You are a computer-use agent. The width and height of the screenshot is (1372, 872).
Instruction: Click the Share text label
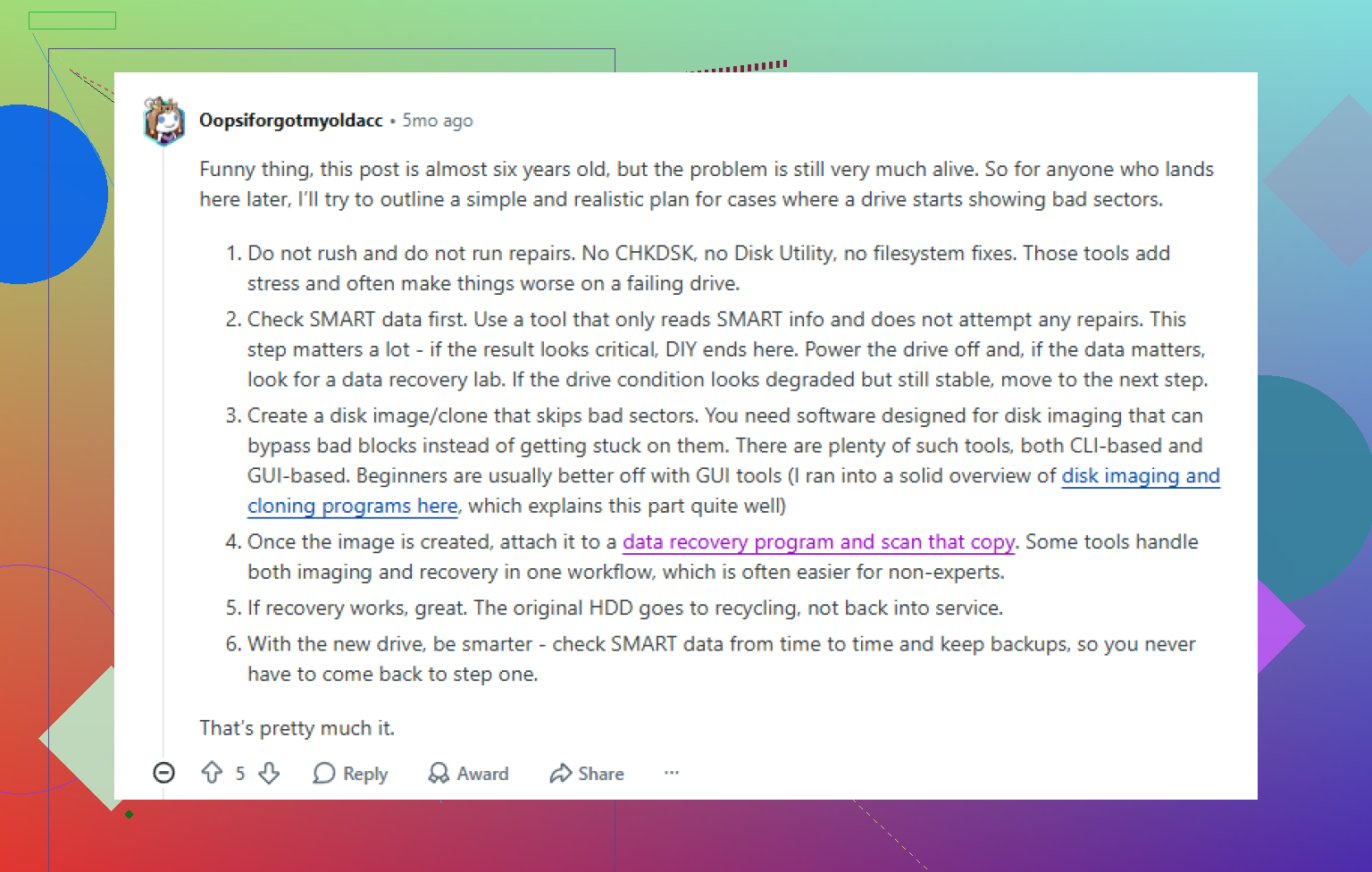[x=601, y=774]
